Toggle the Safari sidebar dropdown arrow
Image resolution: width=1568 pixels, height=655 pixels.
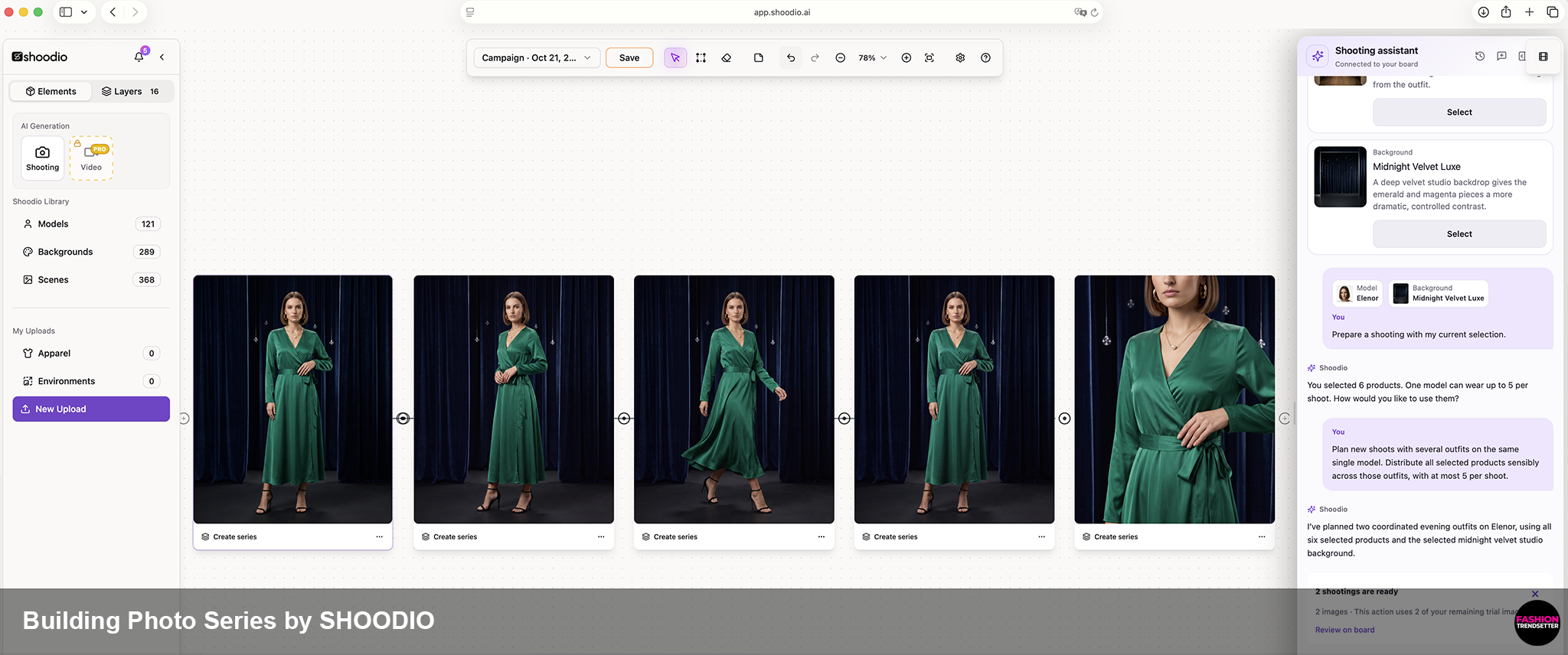point(84,12)
